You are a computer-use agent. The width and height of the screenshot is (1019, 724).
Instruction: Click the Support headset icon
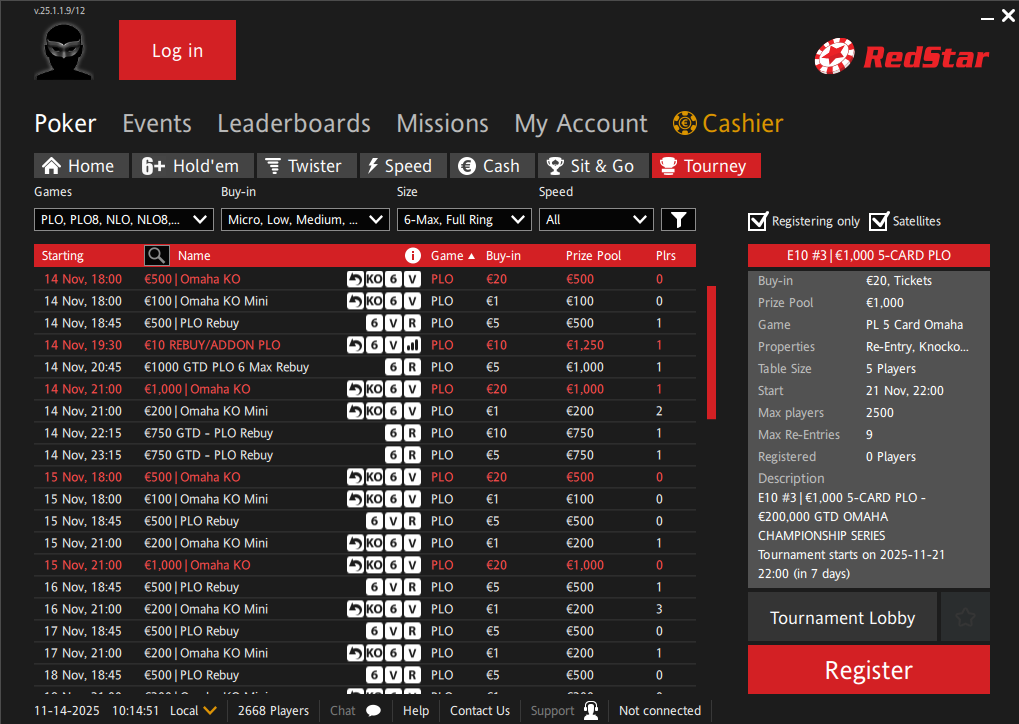pyautogui.click(x=591, y=711)
